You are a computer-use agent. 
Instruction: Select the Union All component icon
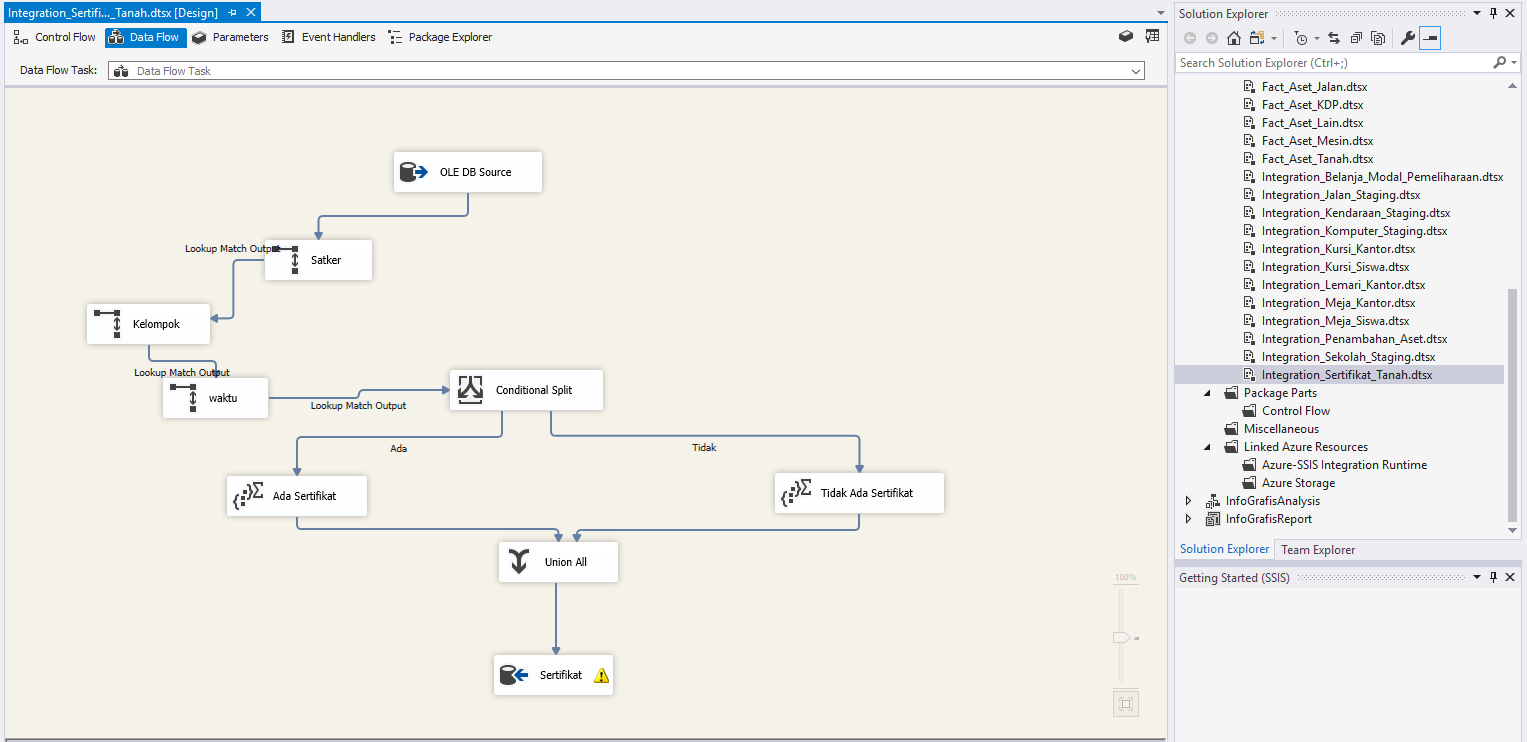click(x=518, y=562)
